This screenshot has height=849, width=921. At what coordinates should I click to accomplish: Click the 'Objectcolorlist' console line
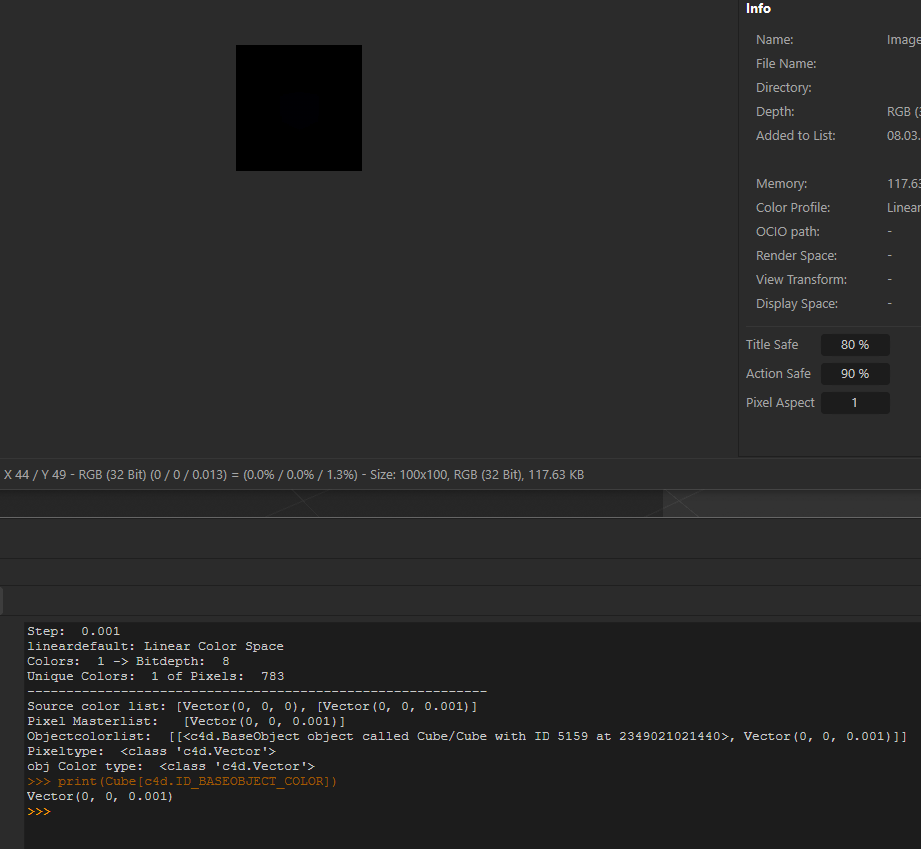[x=467, y=736]
